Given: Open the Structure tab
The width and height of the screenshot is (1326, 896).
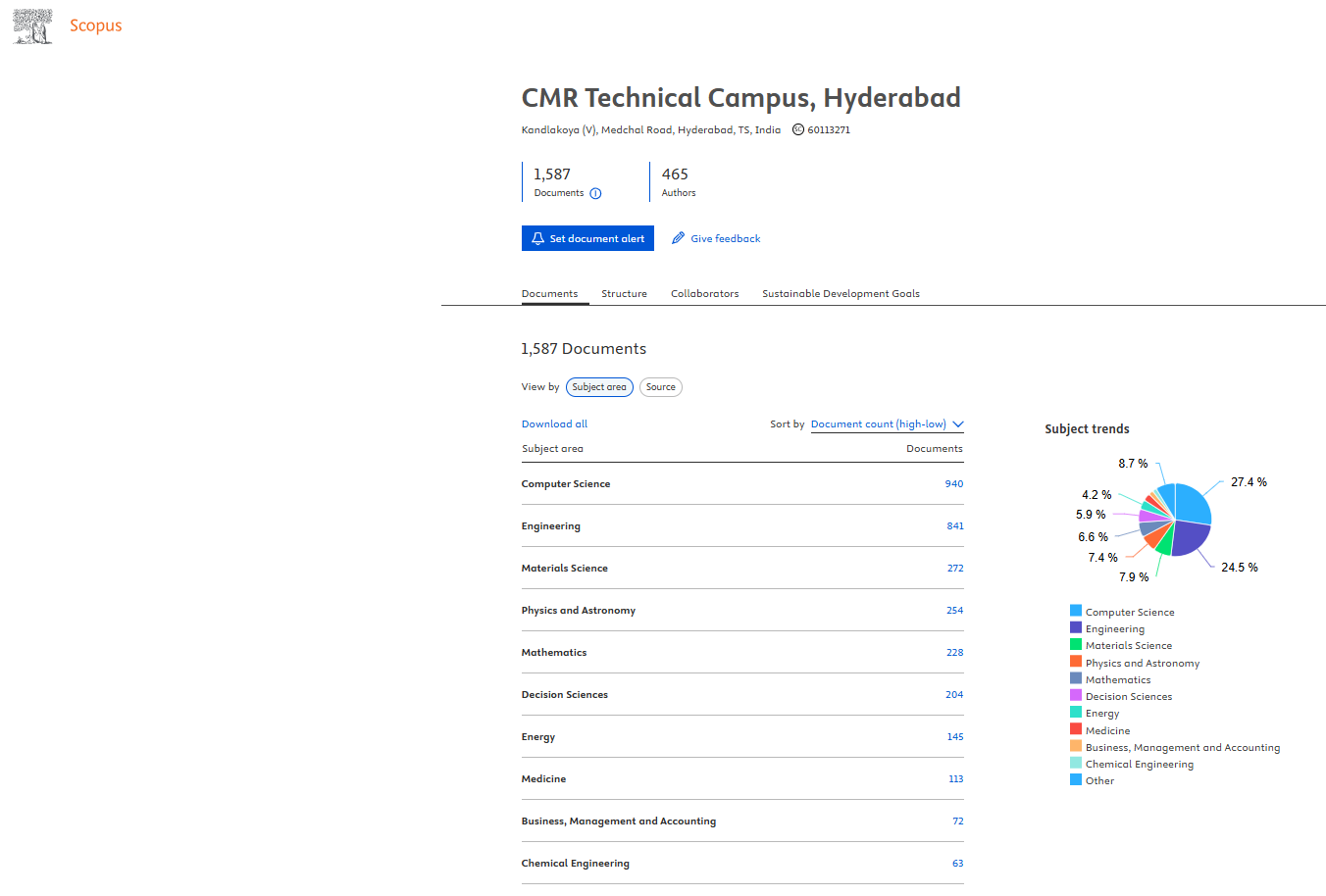Looking at the screenshot, I should (624, 294).
